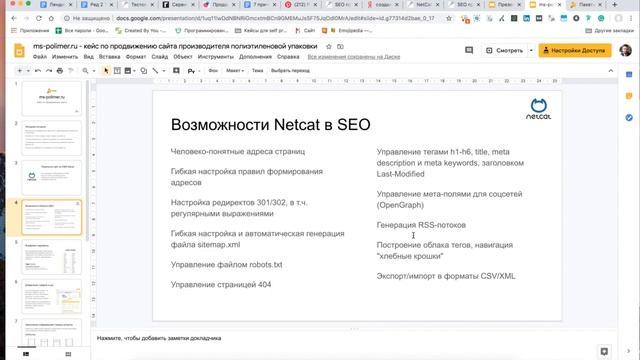Switch to grid view

click(x=68, y=354)
